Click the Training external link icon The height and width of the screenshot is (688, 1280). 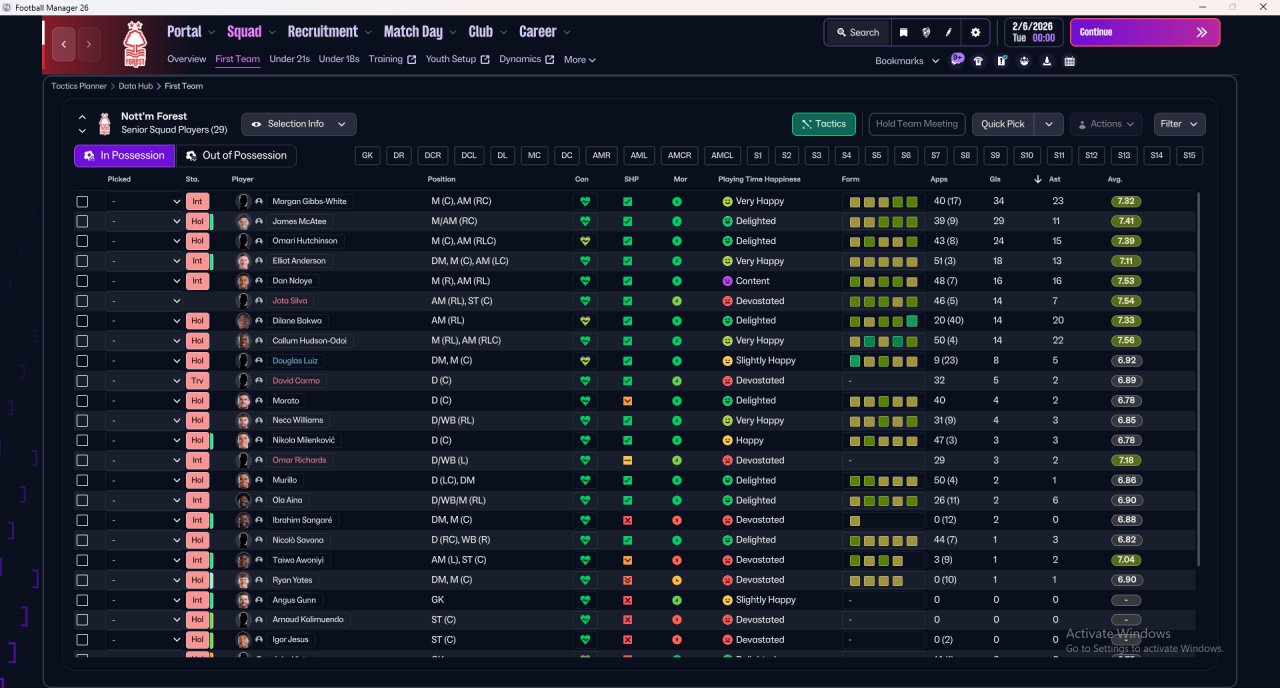[x=411, y=59]
